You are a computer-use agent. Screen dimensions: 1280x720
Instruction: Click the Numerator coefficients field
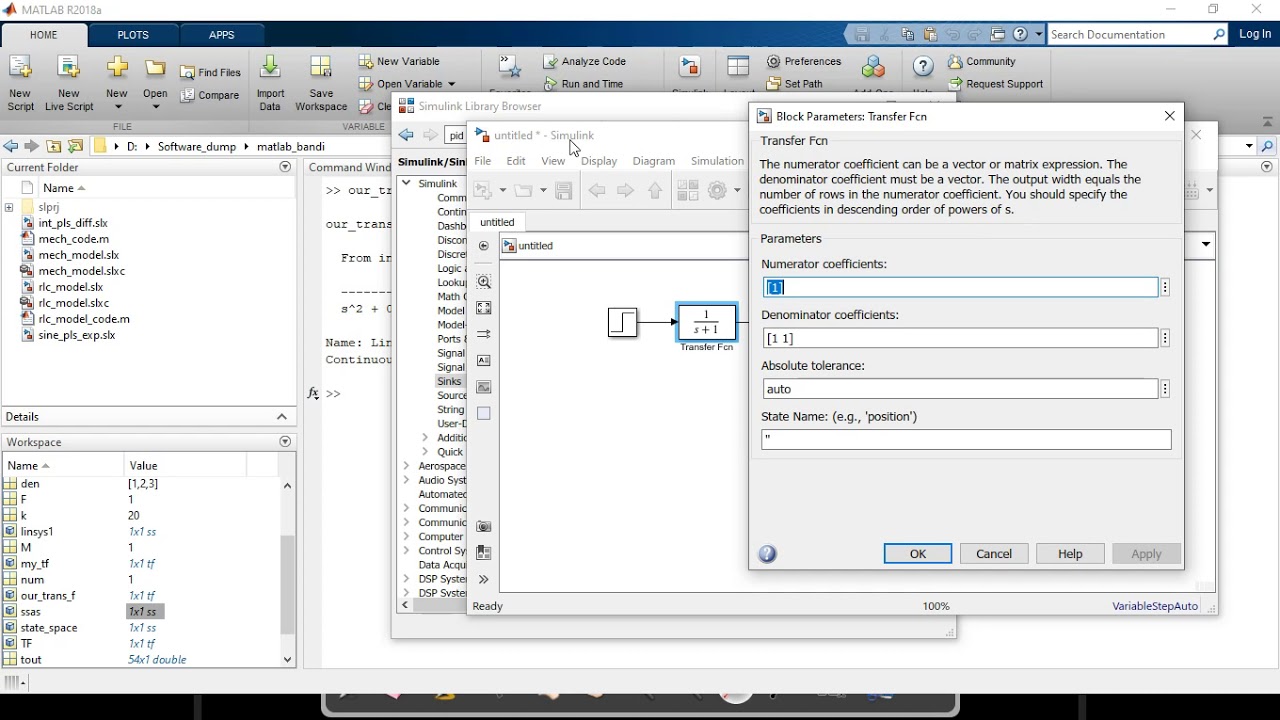(x=960, y=288)
